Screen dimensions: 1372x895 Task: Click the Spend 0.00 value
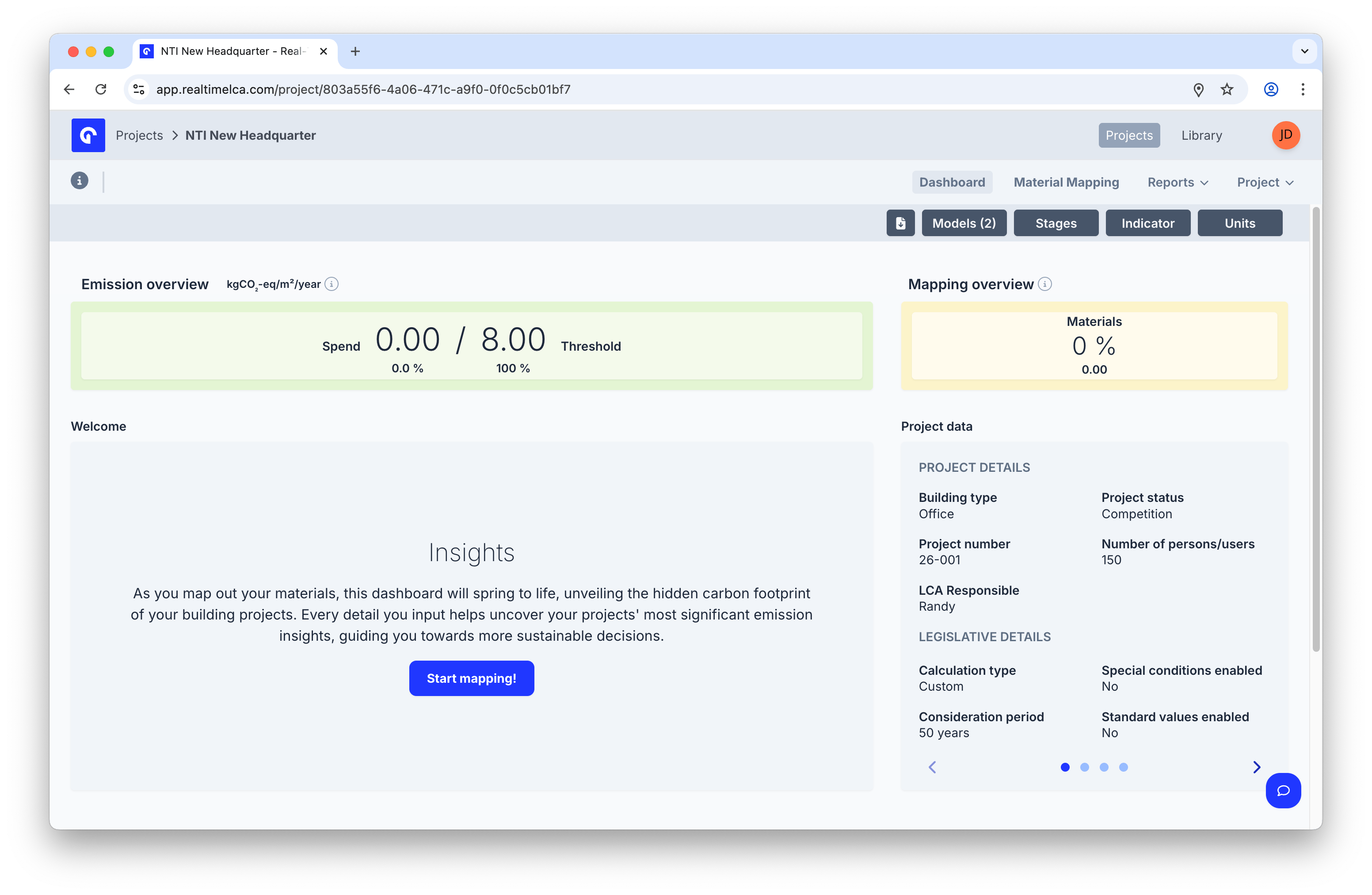[408, 339]
